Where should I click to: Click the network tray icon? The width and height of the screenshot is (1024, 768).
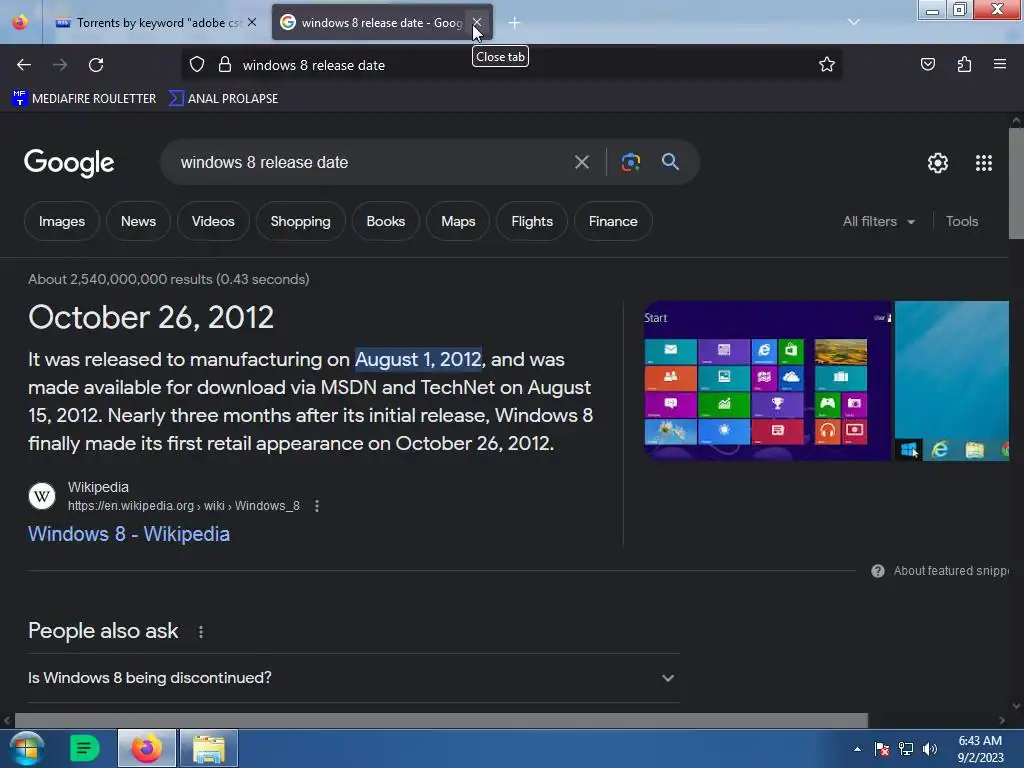[x=906, y=749]
